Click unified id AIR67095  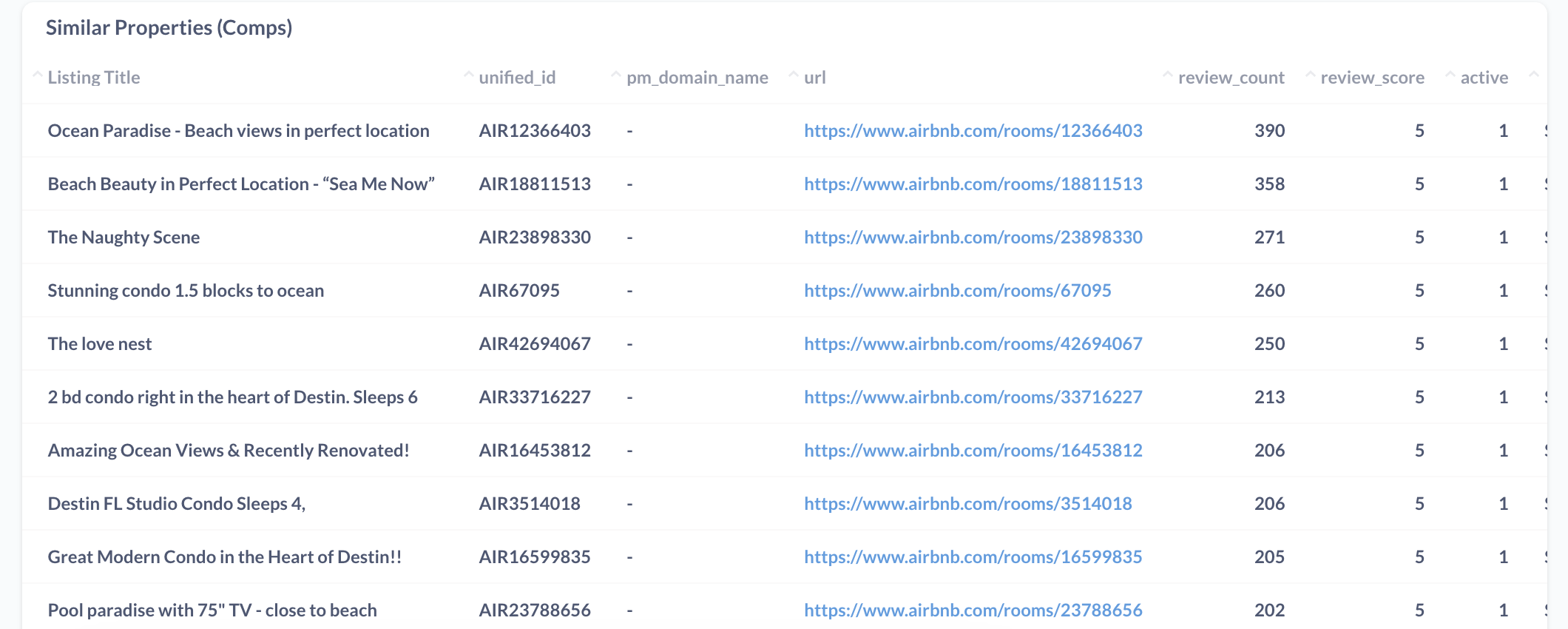[519, 291]
